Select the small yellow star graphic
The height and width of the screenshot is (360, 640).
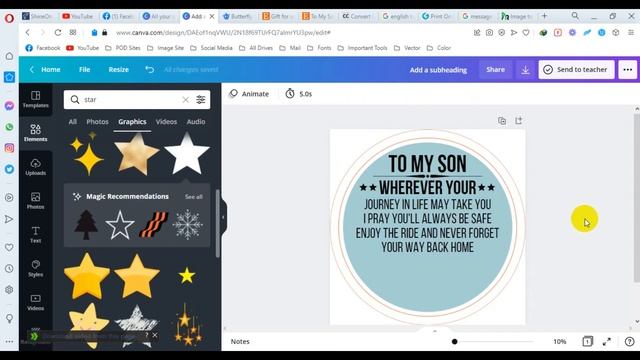[x=187, y=276]
